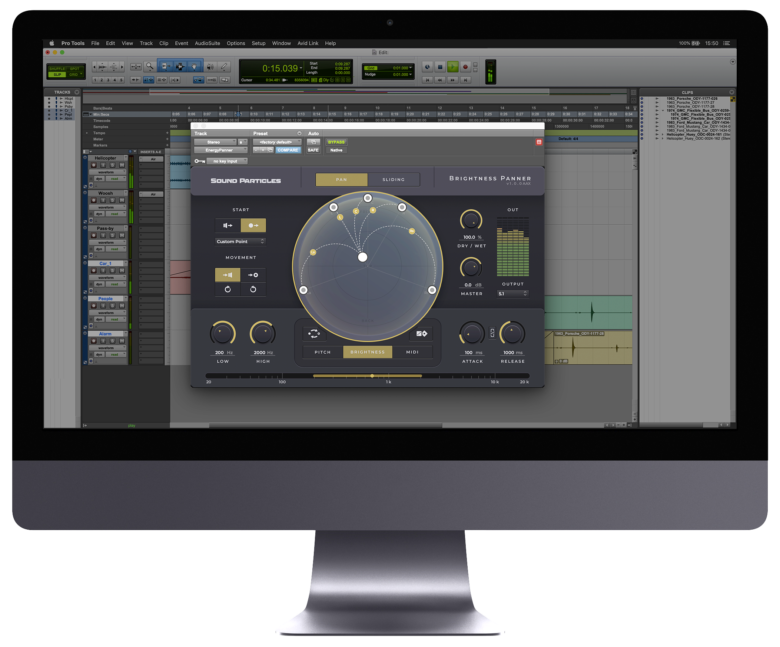Viewport: 780px width, 647px height.
Task: Click the white center point in panner
Action: [363, 257]
